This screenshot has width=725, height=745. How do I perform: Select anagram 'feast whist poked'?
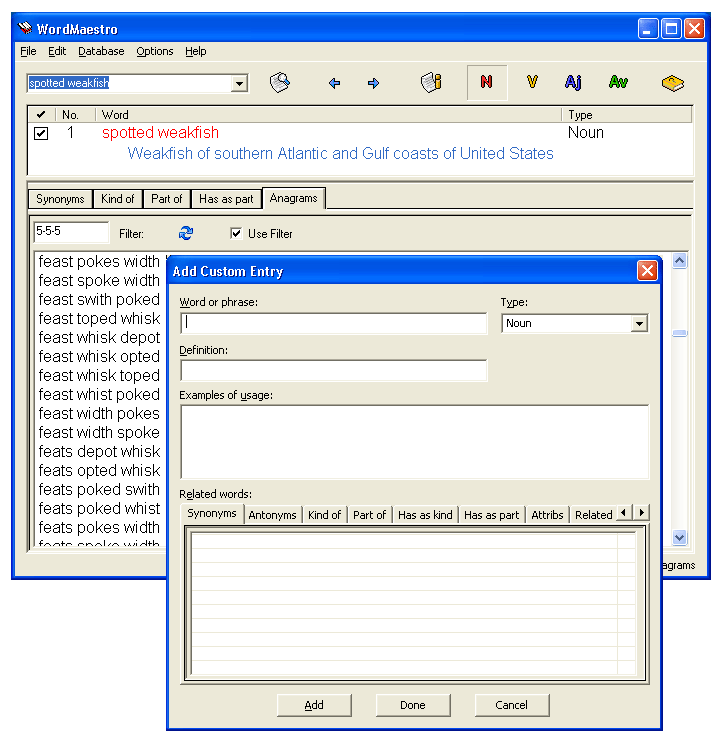click(x=99, y=394)
